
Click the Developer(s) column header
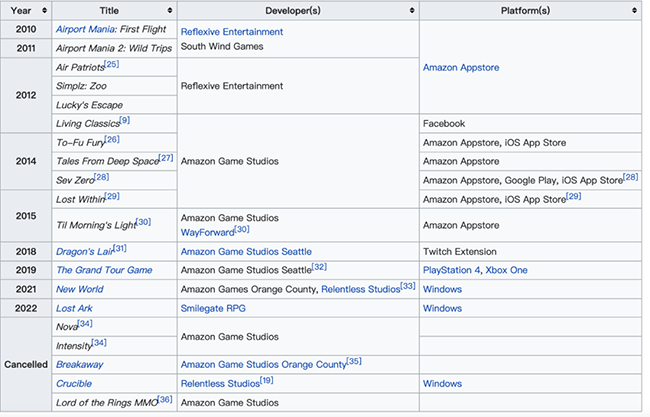(x=298, y=10)
